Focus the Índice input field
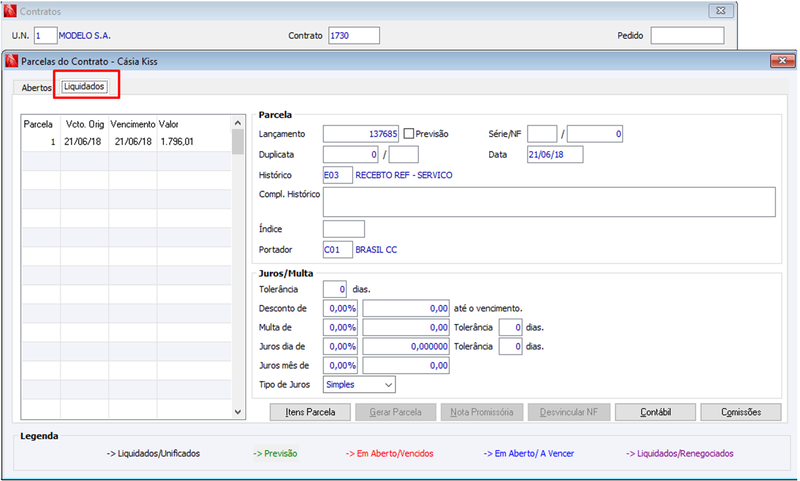 [x=344, y=229]
